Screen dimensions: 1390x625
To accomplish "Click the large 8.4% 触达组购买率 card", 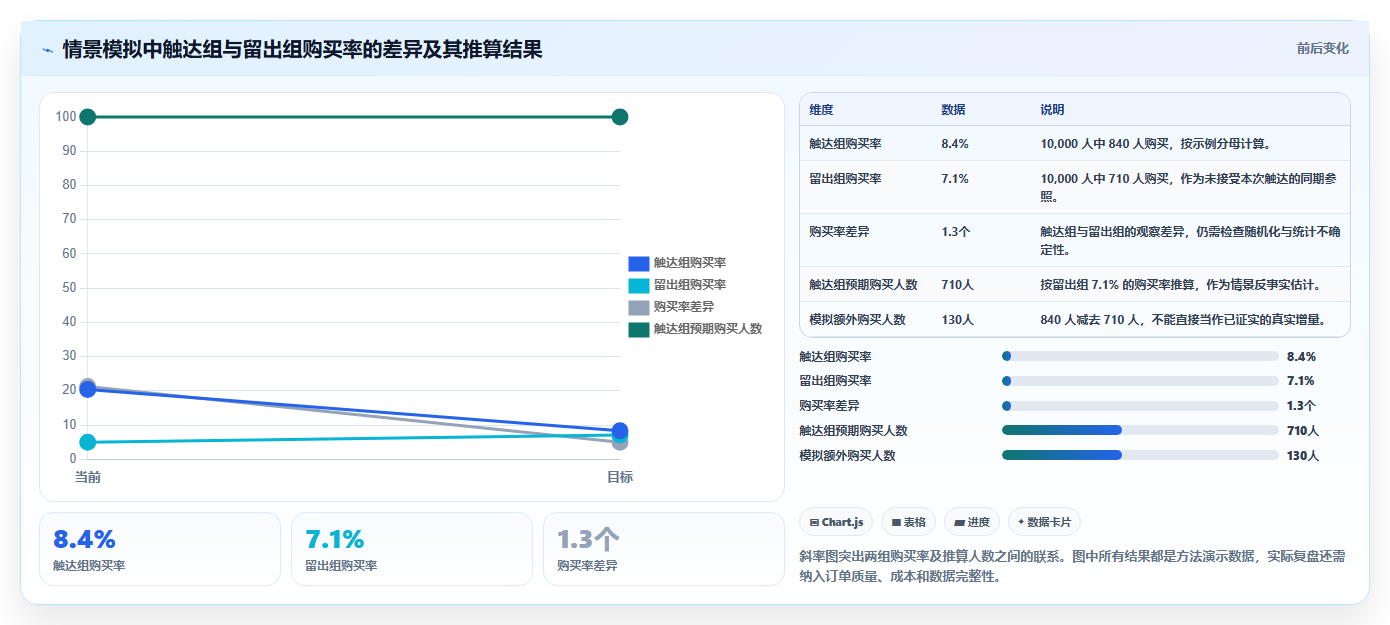I will 160,549.
